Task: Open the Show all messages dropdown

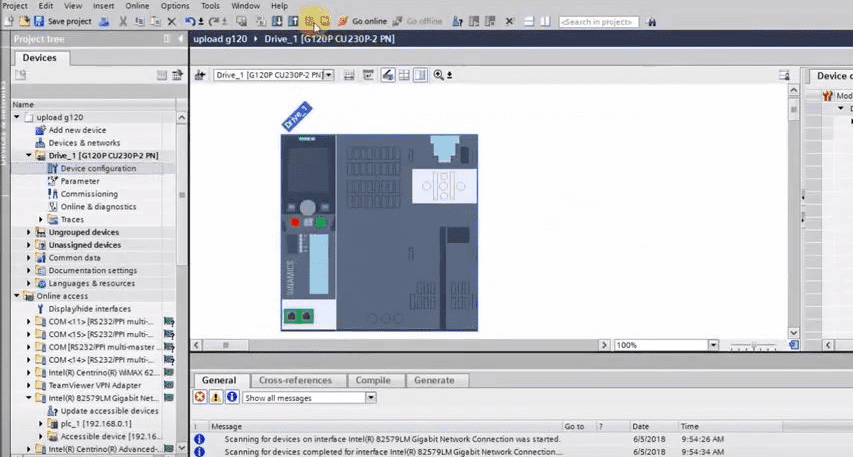Action: pos(370,398)
